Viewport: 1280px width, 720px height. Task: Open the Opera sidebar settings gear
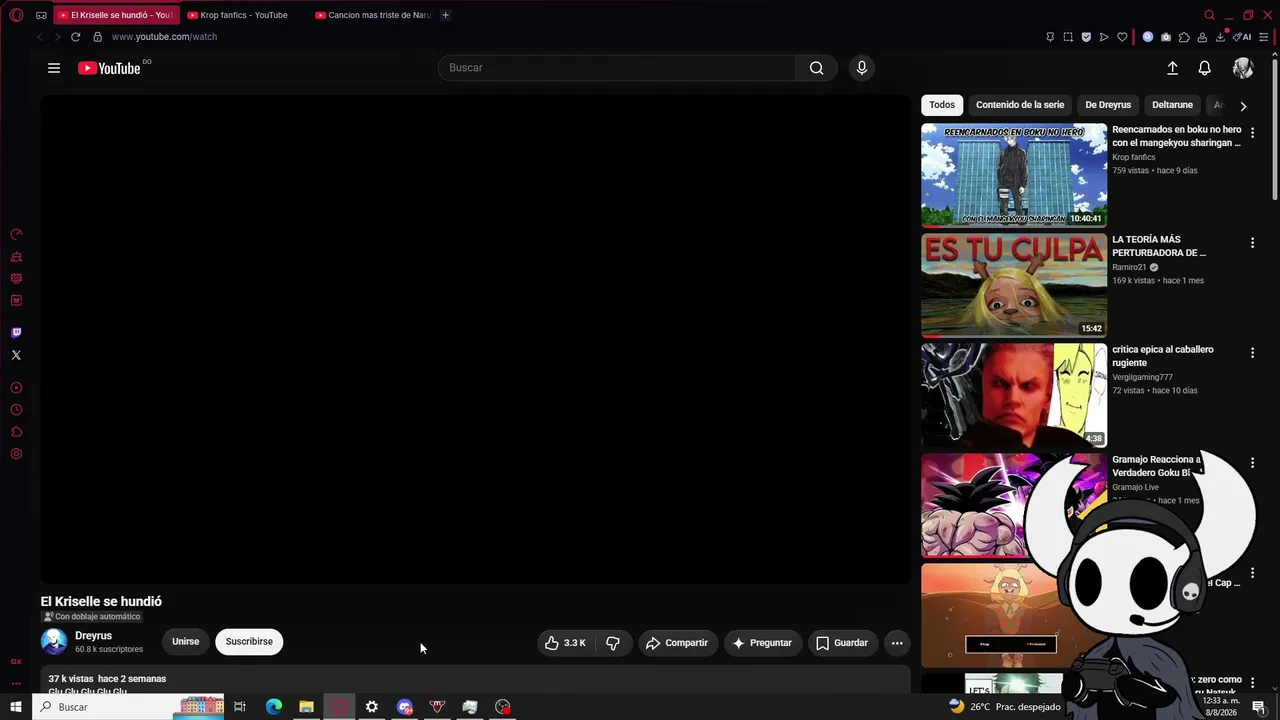coord(16,454)
